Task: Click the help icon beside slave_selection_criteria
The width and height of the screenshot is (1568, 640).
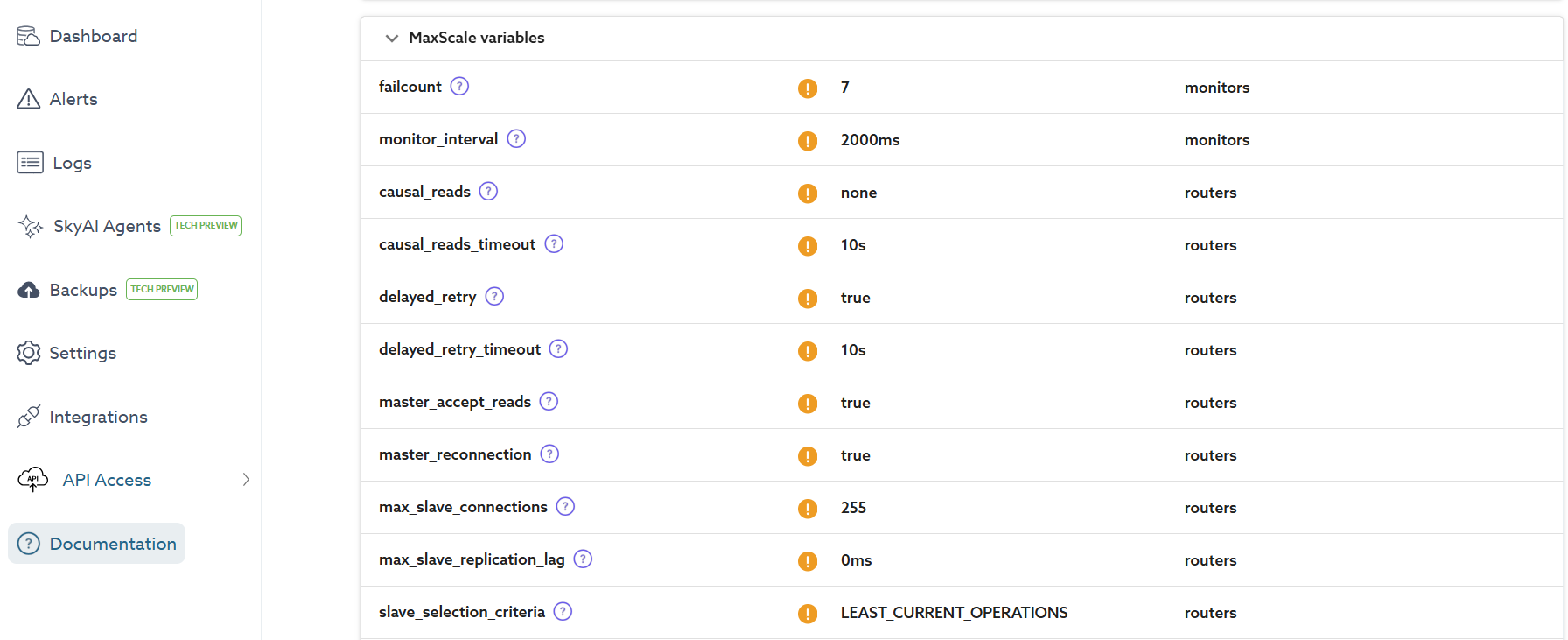Action: pyautogui.click(x=563, y=612)
